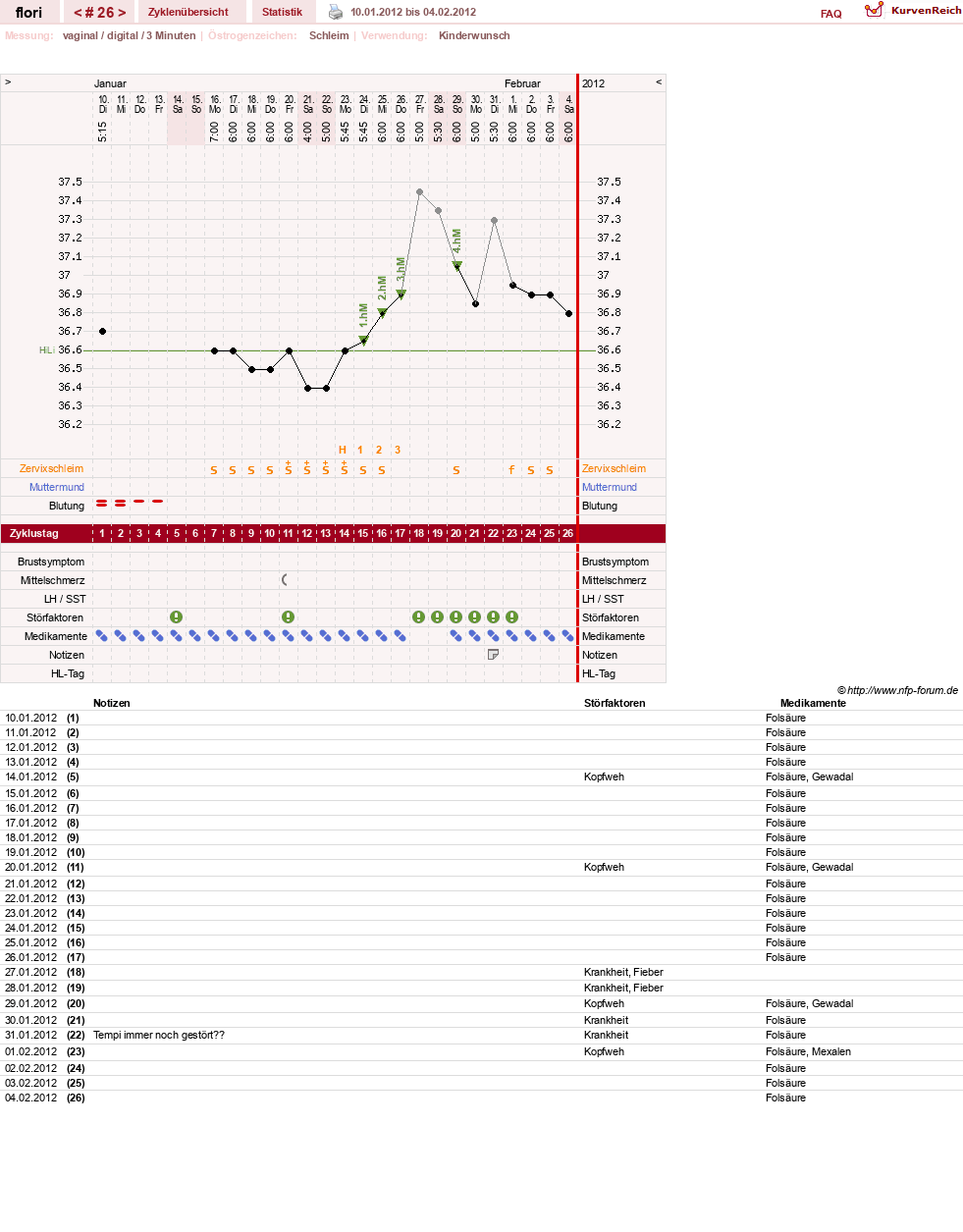Click the Muttermund row label on the left
This screenshot has width=963, height=1232.
57,487
